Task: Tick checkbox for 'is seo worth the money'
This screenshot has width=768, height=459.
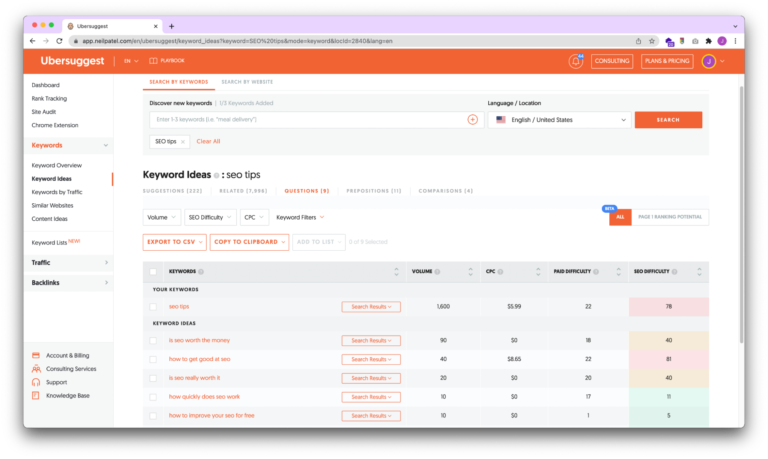Action: coord(153,341)
